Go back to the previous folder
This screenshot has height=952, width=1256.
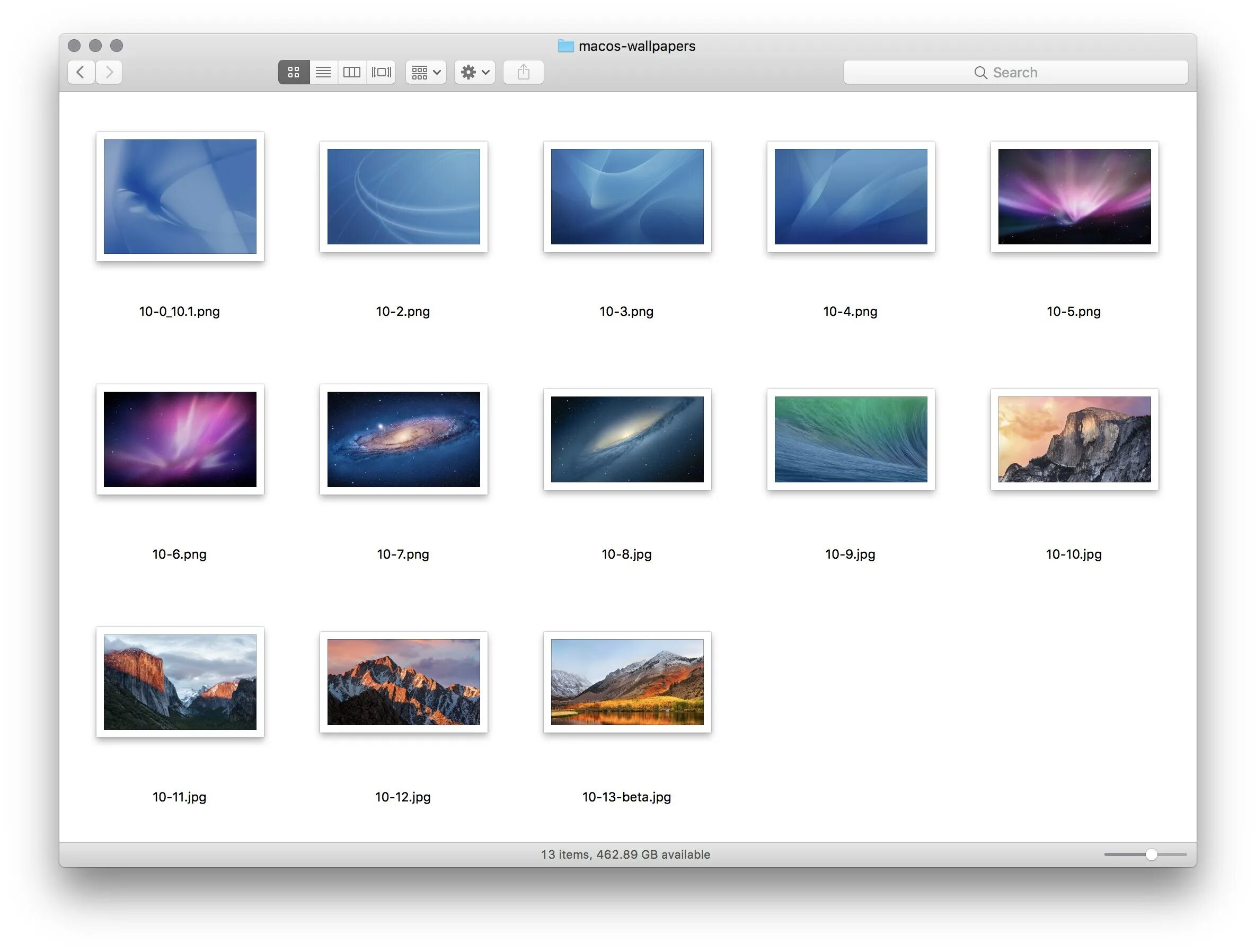(81, 72)
